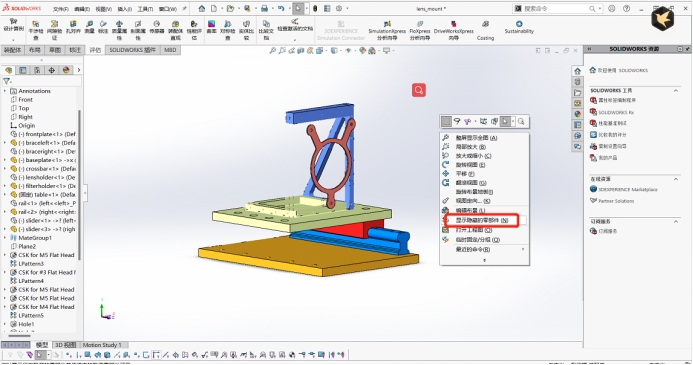Screen dimensions: 693x365
Task: Open the Partner Solutions link
Action: [616, 201]
